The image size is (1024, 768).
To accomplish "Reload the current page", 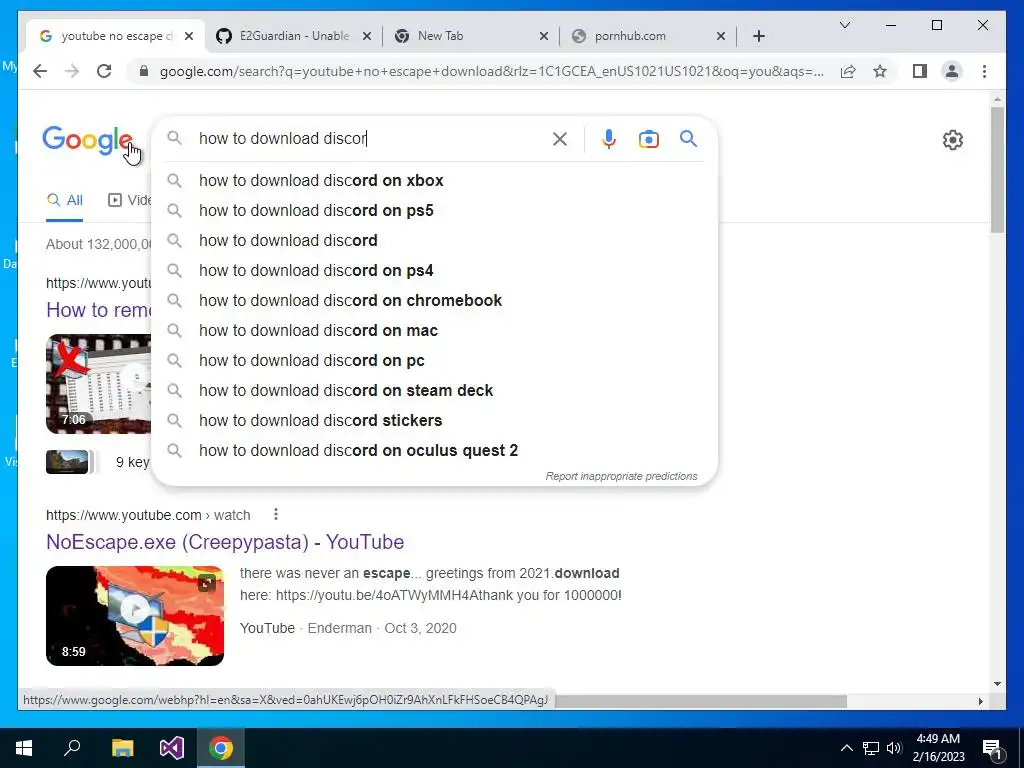I will pyautogui.click(x=104, y=71).
